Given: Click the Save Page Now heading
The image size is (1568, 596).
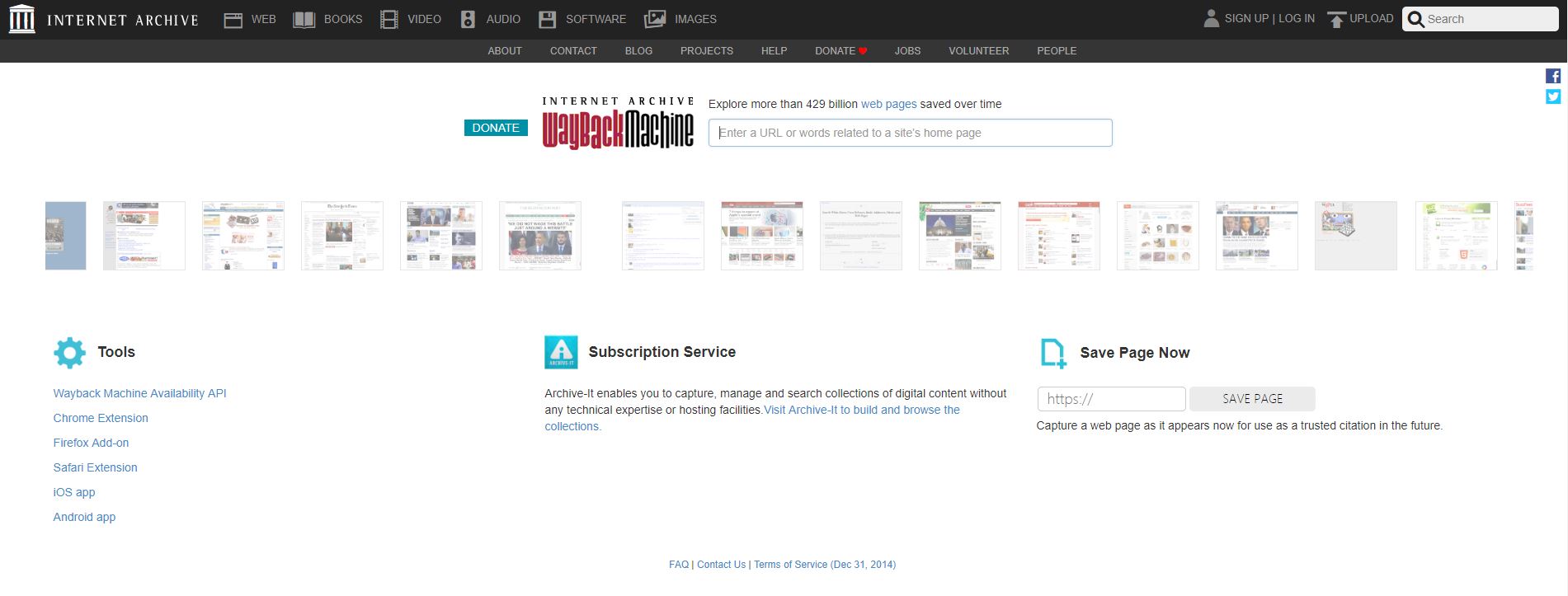Looking at the screenshot, I should tap(1135, 353).
